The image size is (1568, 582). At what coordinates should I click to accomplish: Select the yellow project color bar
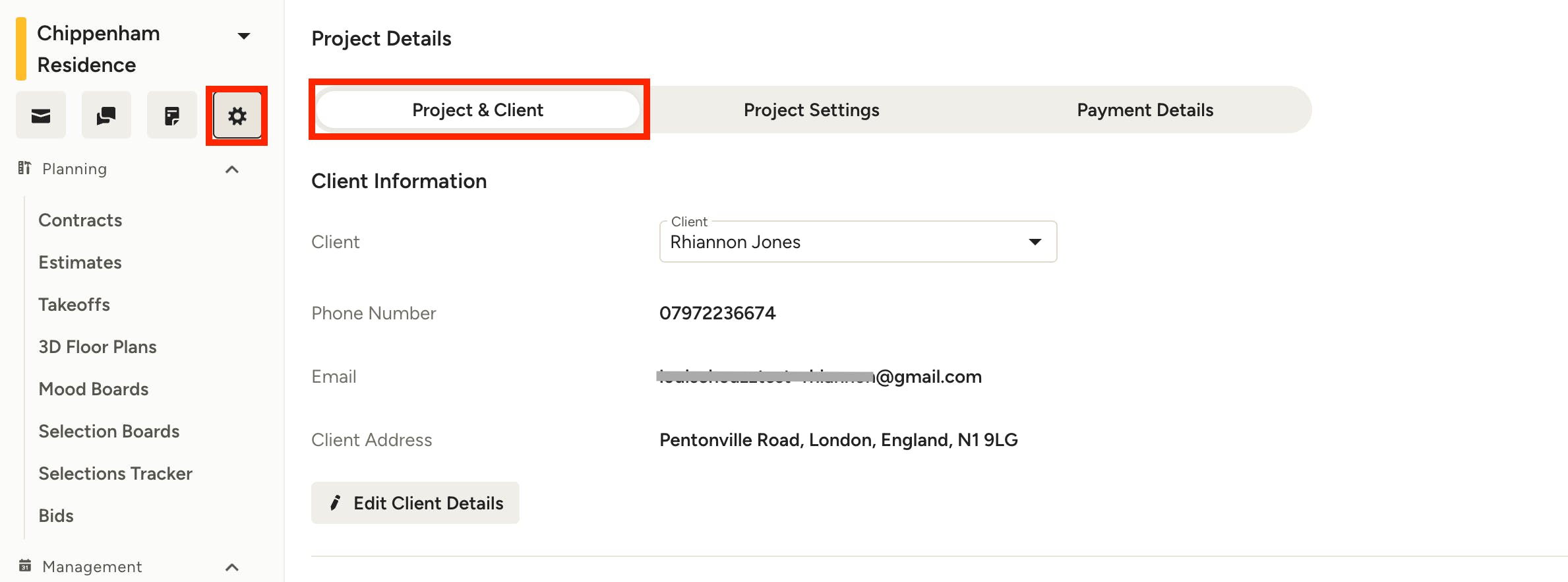[21, 49]
